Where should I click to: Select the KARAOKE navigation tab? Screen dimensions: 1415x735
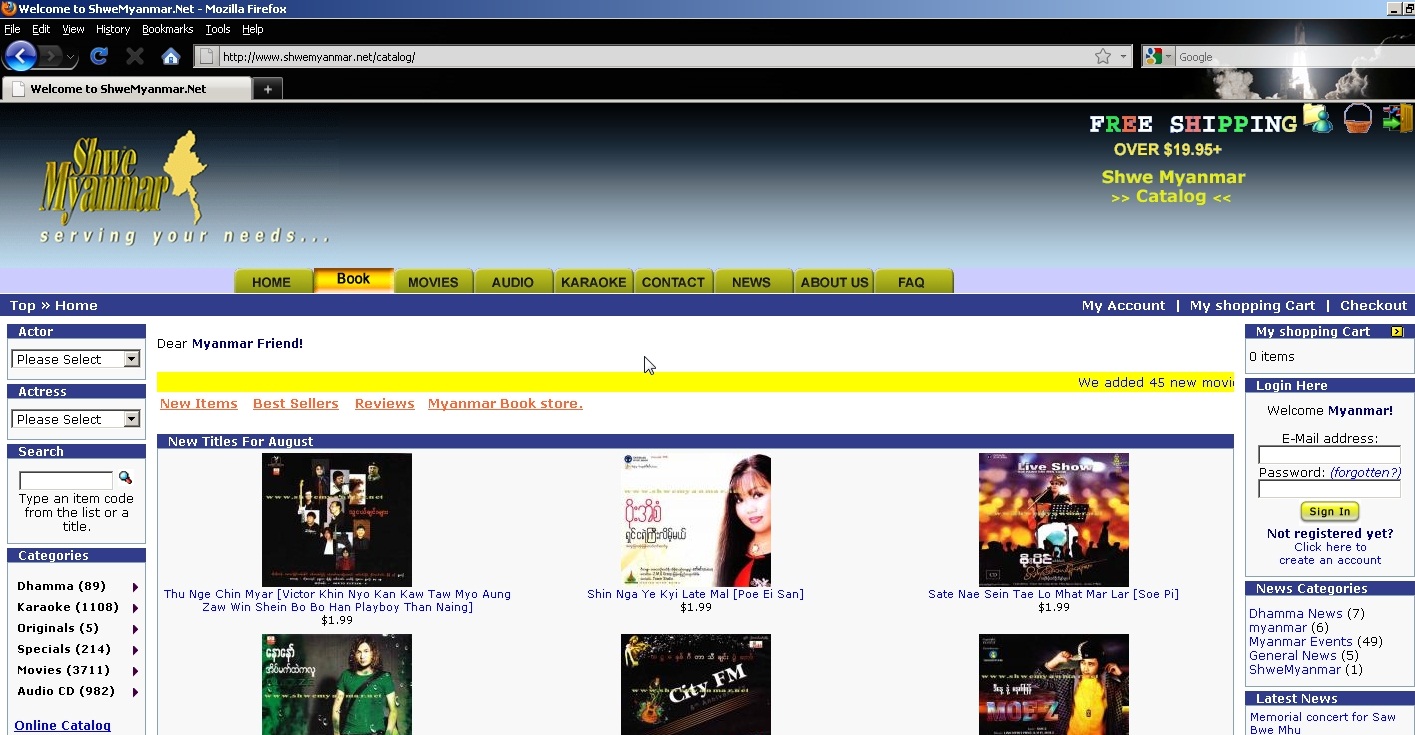[593, 282]
